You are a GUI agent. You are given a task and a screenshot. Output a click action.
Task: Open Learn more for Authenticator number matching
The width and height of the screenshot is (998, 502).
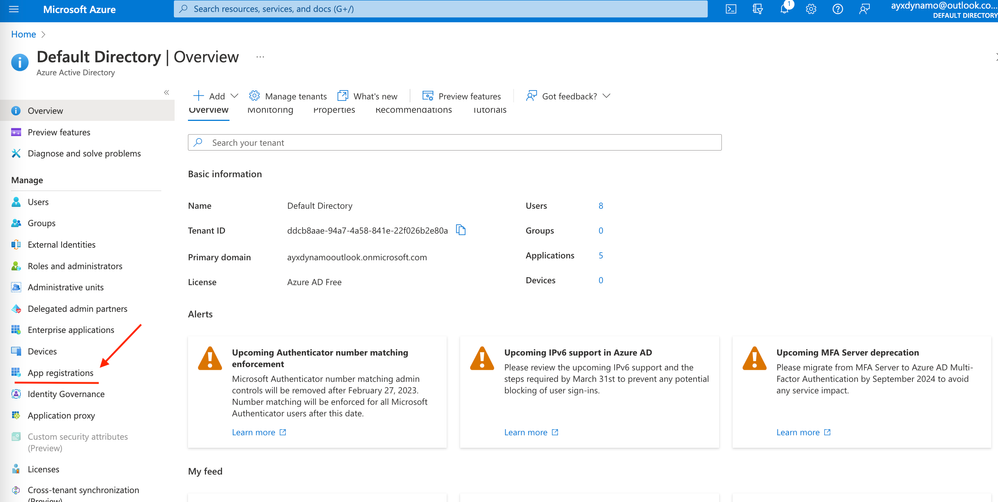[x=259, y=432]
